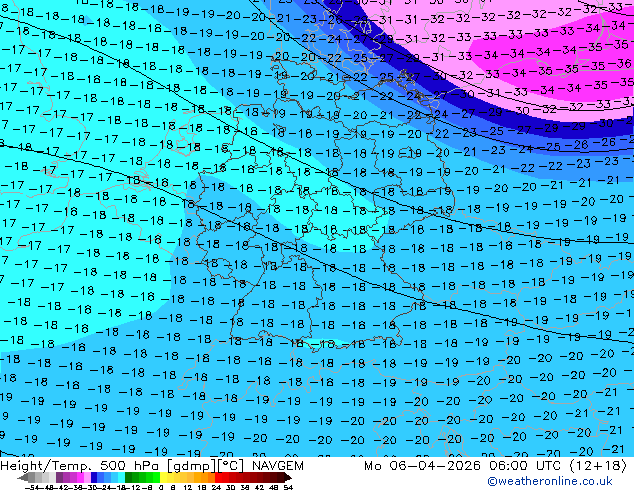Click the "(12+18)" forecast run label
The height and width of the screenshot is (490, 634).
coord(598,466)
